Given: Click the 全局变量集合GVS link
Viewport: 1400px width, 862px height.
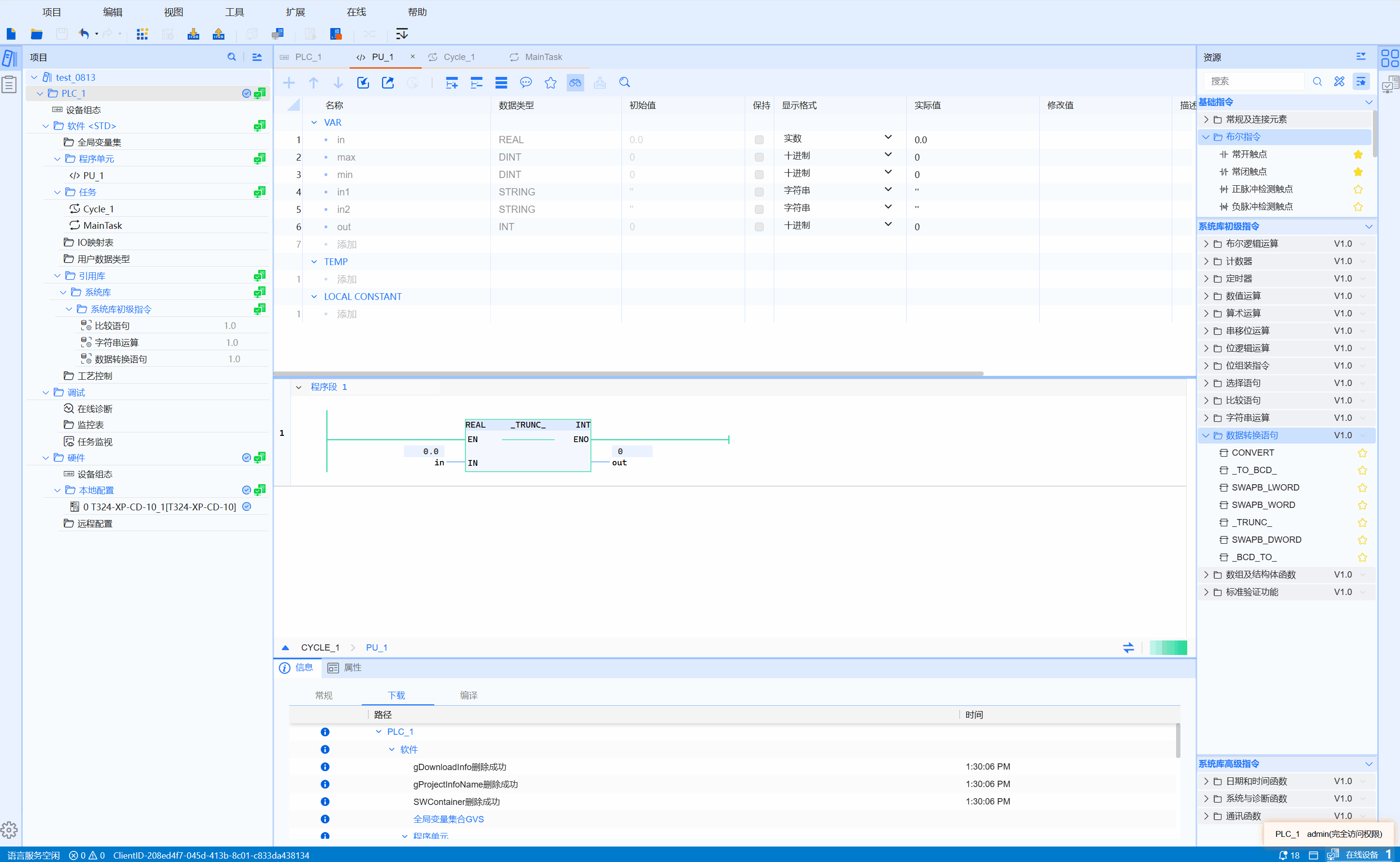Looking at the screenshot, I should (x=448, y=818).
